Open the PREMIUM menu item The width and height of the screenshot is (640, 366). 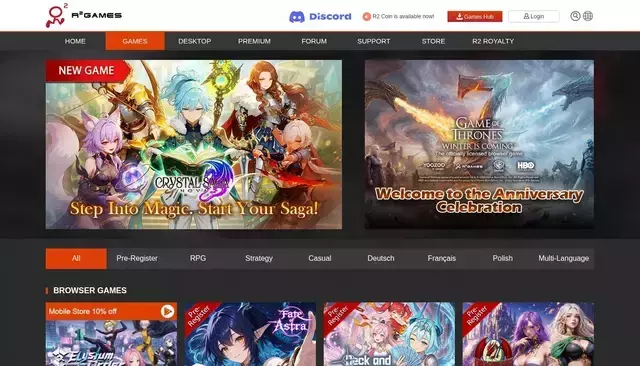tap(254, 41)
